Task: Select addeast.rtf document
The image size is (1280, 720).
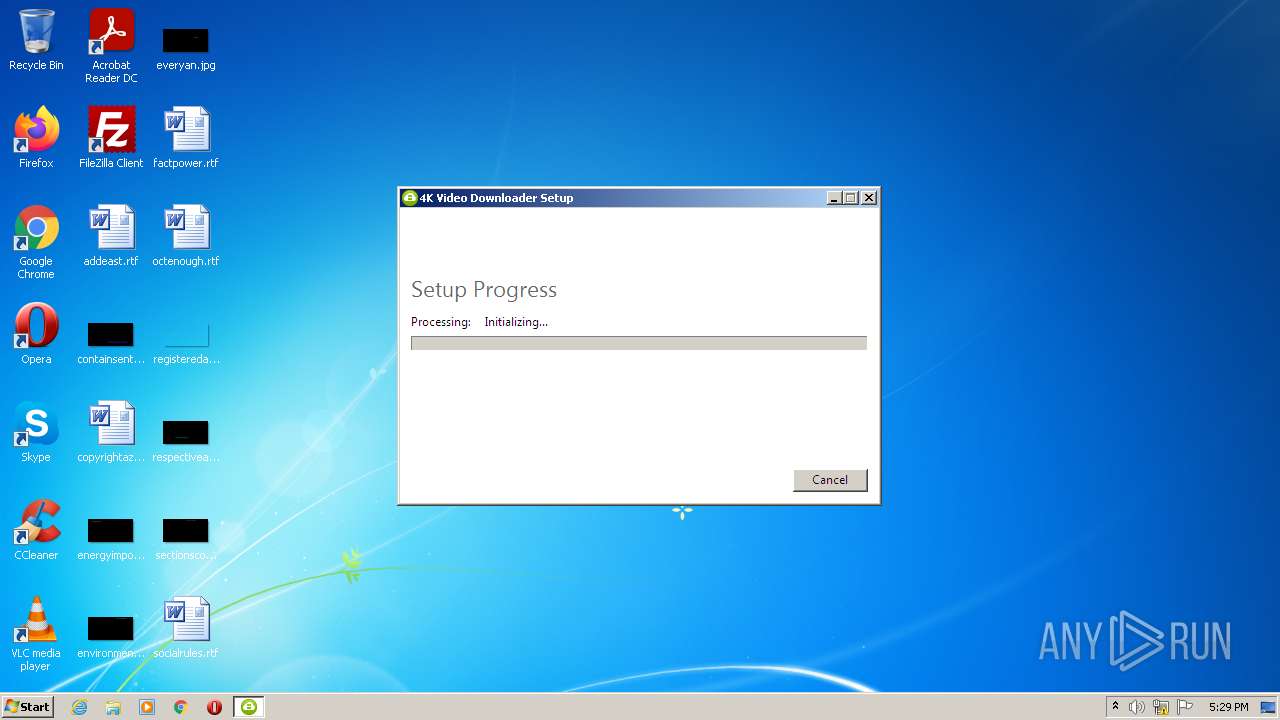Action: click(111, 236)
